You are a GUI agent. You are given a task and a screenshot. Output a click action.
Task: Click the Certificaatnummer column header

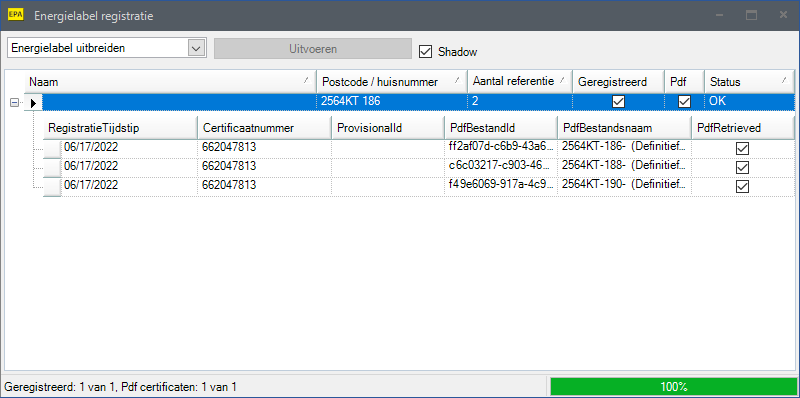[x=264, y=128]
